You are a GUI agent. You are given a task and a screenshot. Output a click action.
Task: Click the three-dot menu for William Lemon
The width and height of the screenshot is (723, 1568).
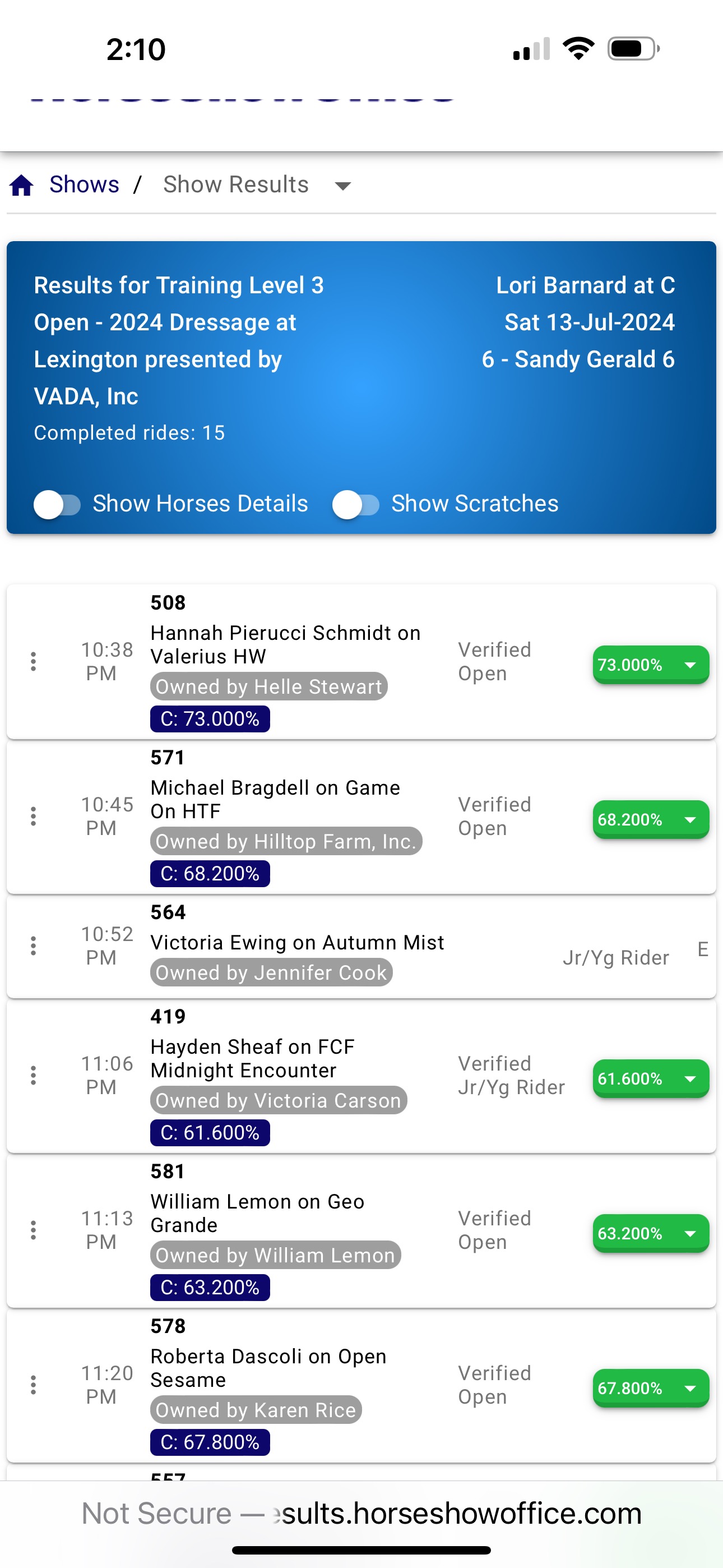pyautogui.click(x=34, y=1230)
